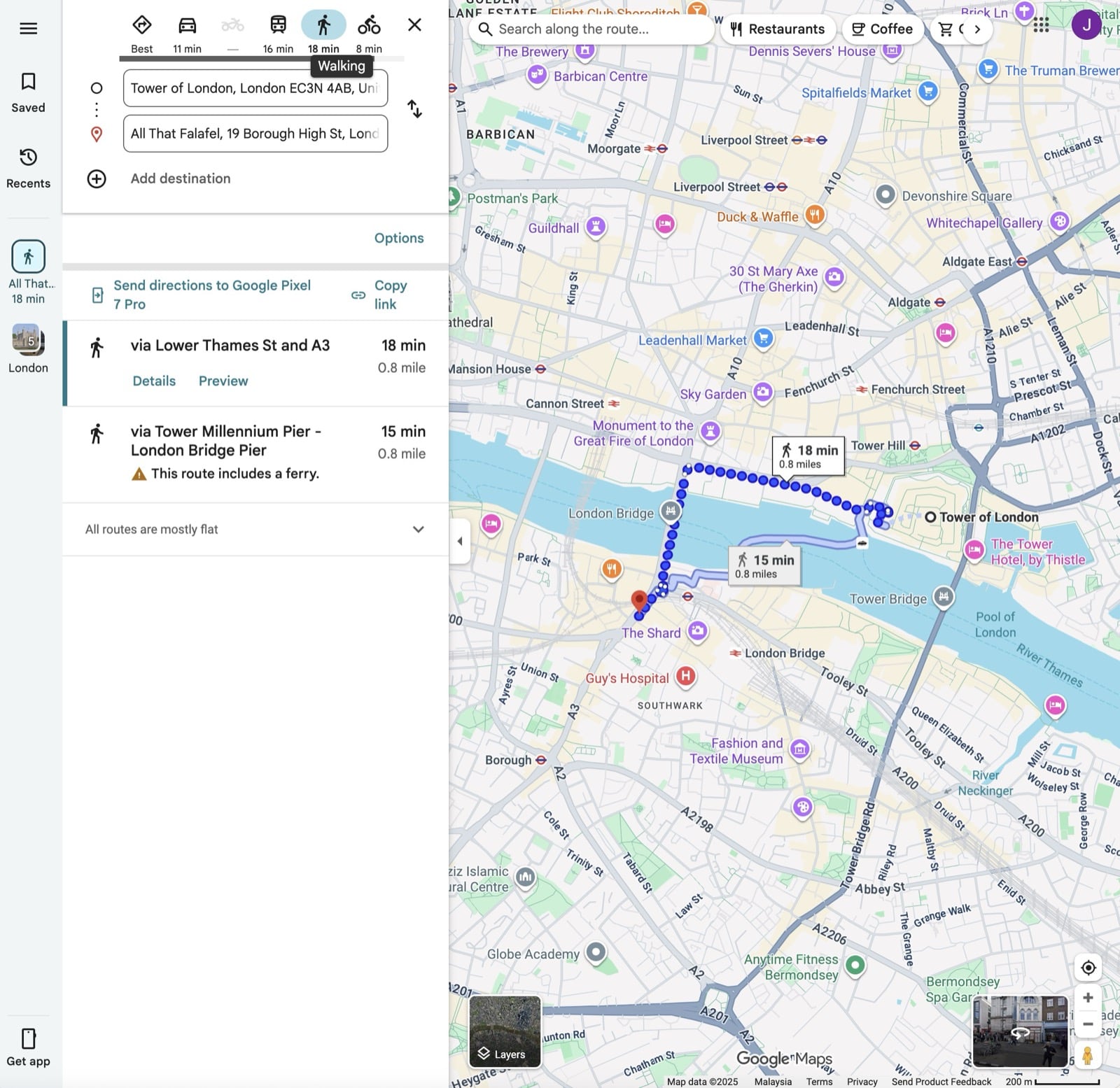The image size is (1120, 1088).
Task: Click Details for Lower Thames St route
Action: point(154,381)
